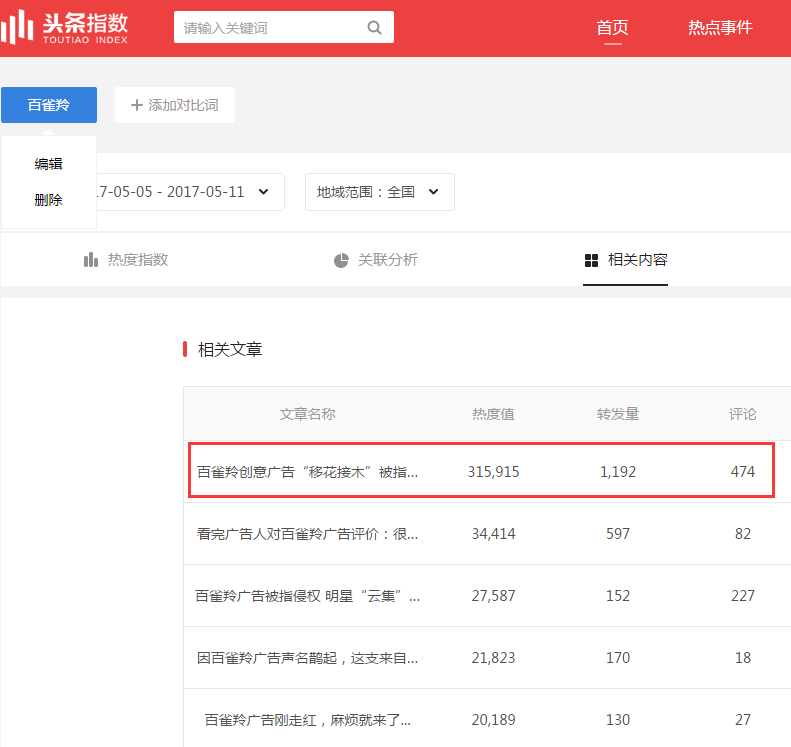Click the plus icon in 添加对比词
This screenshot has height=747, width=791.
[137, 105]
